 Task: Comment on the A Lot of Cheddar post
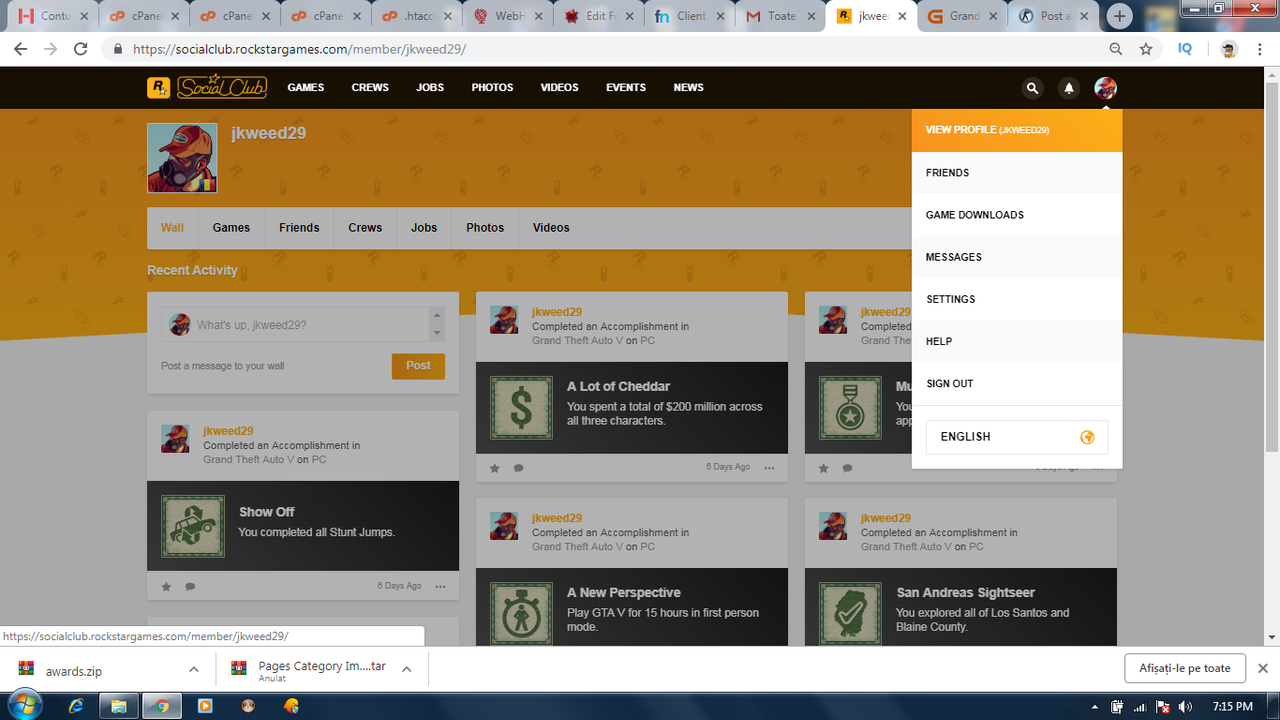tap(519, 468)
